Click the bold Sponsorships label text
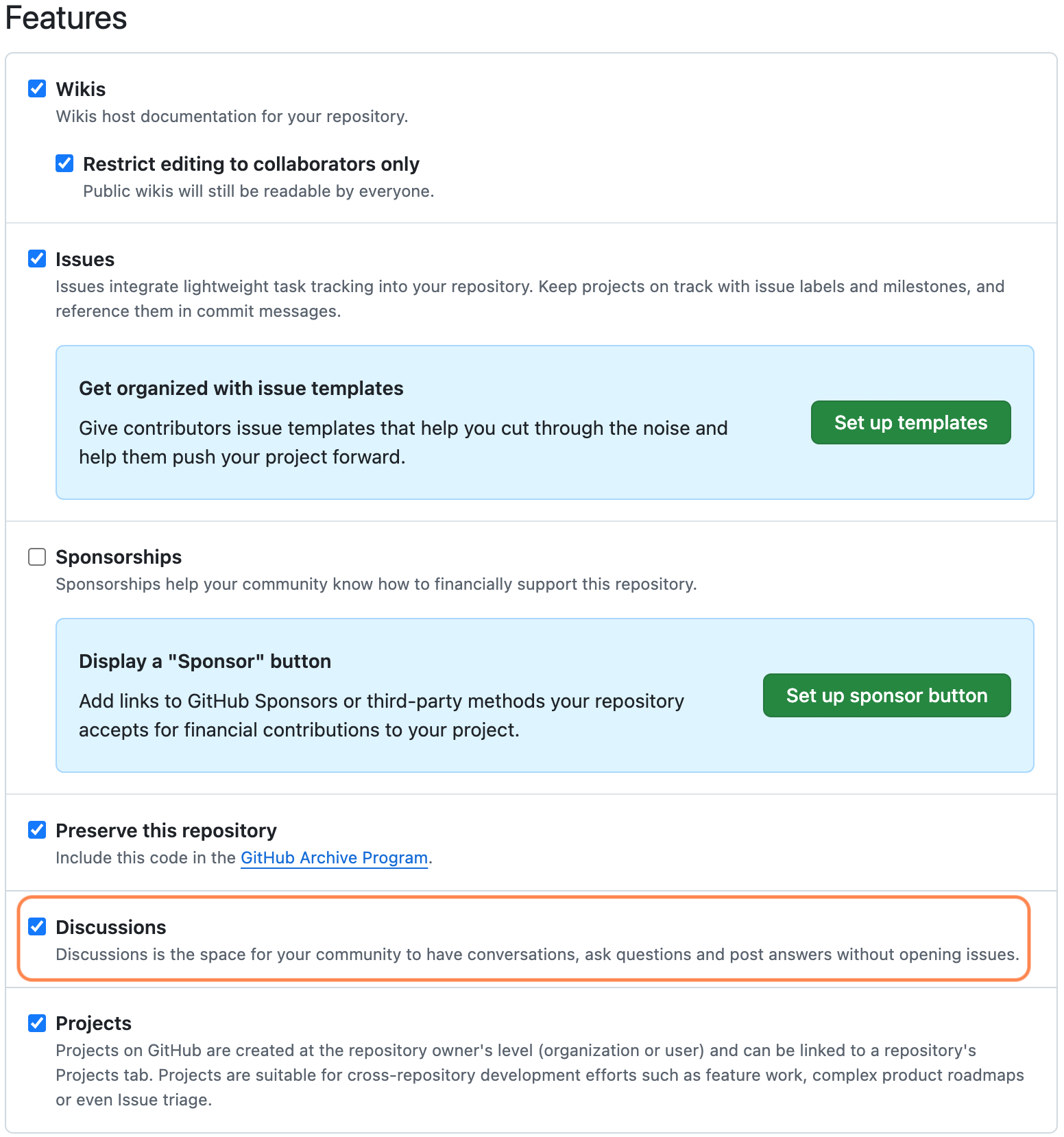 tap(119, 557)
